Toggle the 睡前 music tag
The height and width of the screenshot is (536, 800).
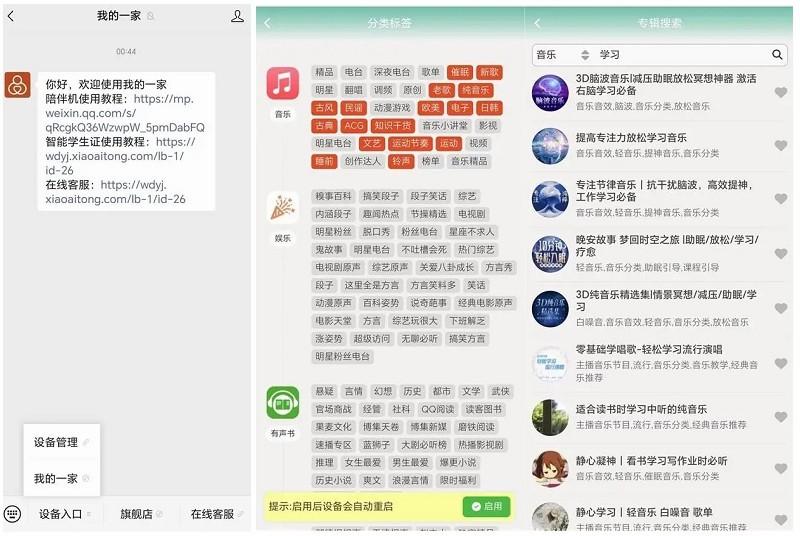tap(324, 162)
